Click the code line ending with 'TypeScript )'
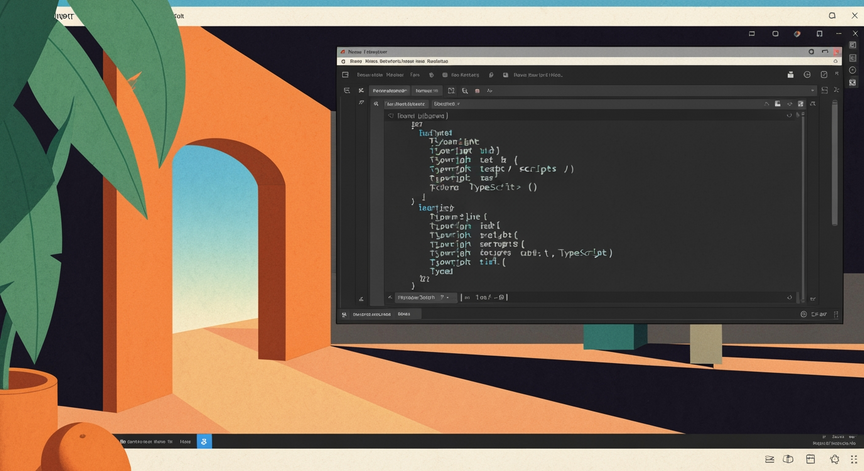Screen dimensions: 864x471 [x=521, y=253]
